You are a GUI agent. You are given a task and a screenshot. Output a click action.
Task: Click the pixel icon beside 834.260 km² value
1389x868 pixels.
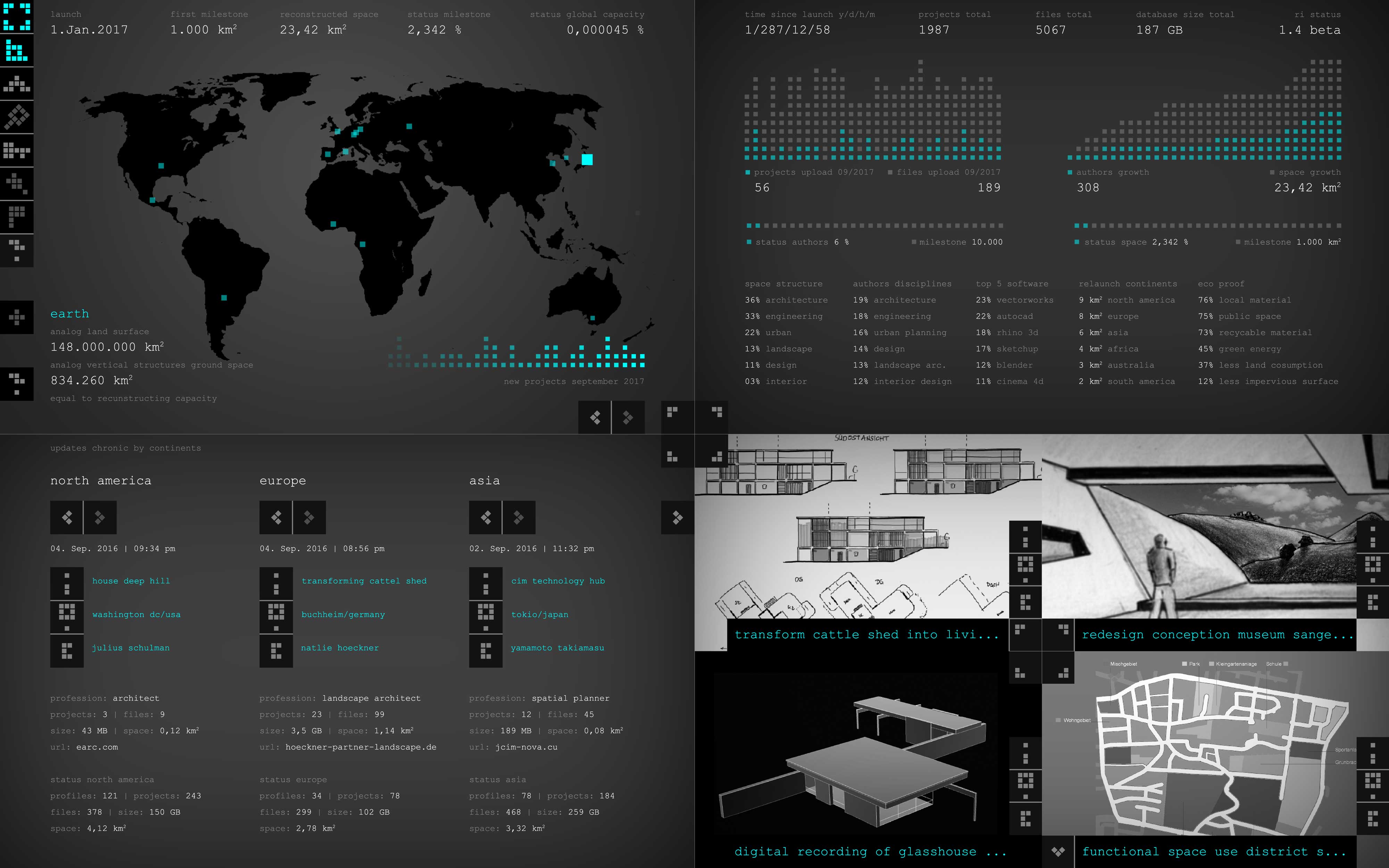(17, 384)
